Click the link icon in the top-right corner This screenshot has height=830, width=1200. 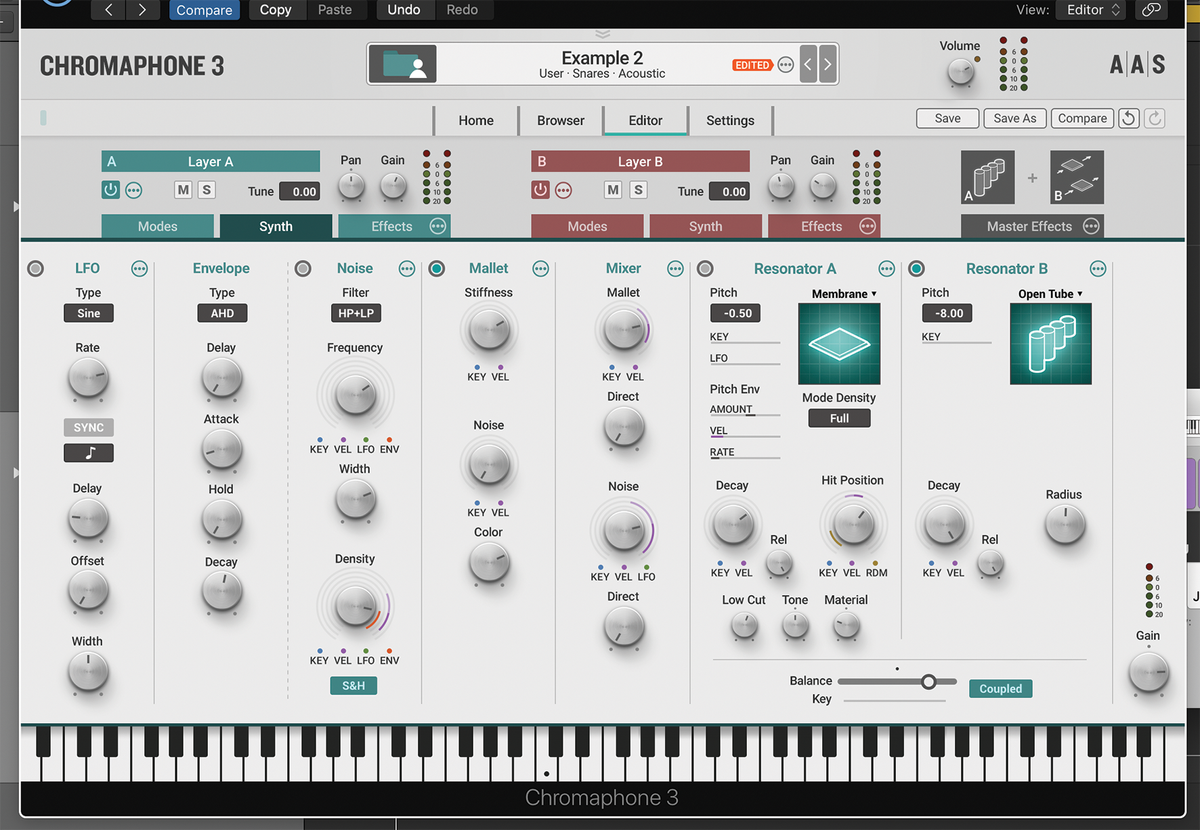[1151, 10]
